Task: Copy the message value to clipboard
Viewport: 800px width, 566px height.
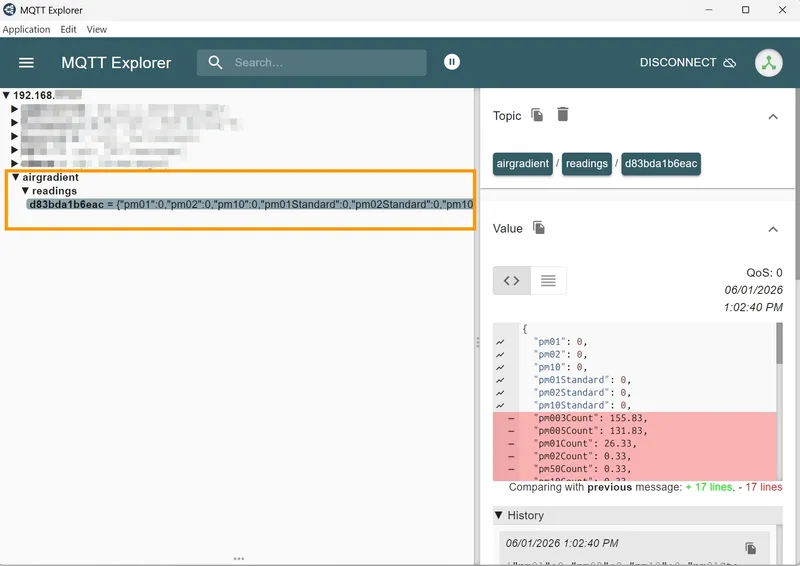Action: coord(539,228)
